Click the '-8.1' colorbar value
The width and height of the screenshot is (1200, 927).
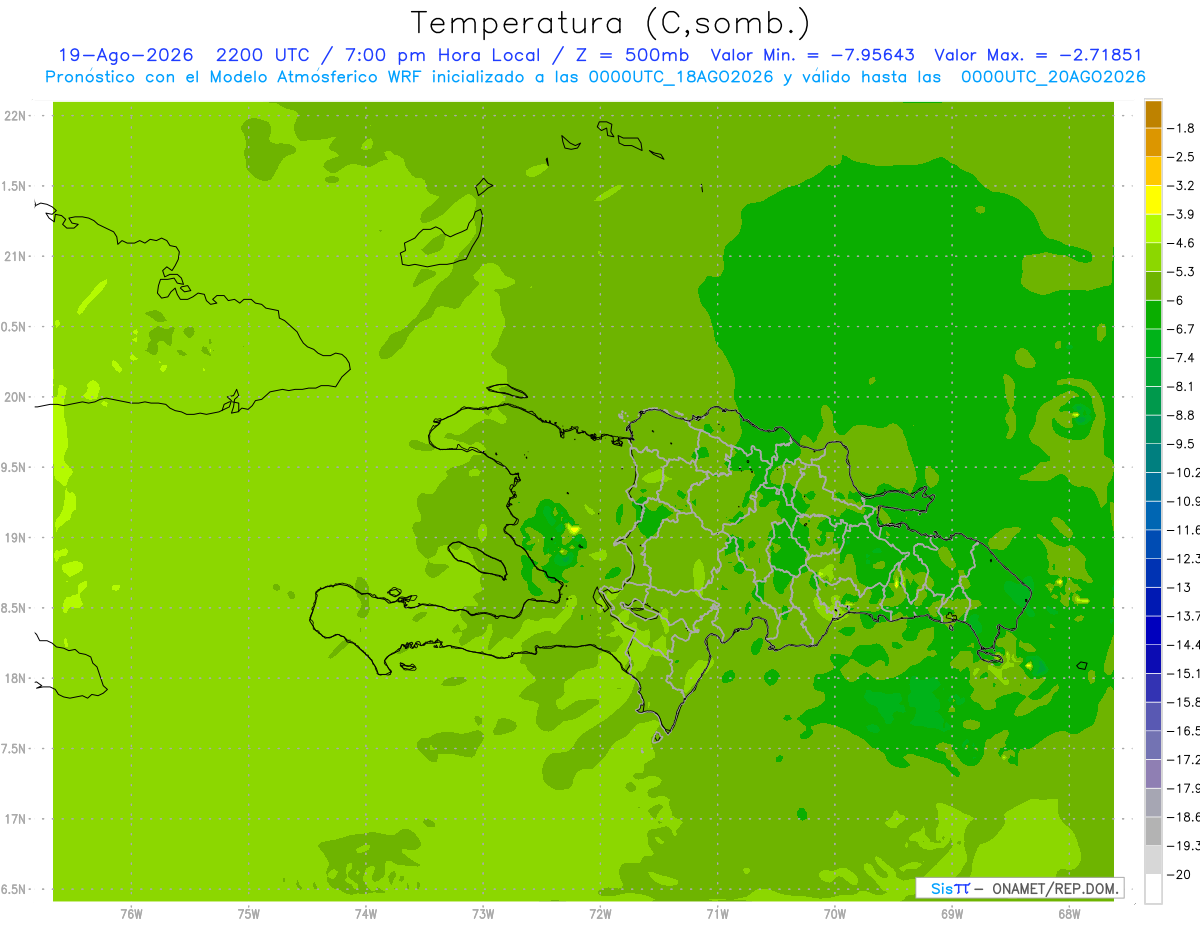coord(1181,386)
